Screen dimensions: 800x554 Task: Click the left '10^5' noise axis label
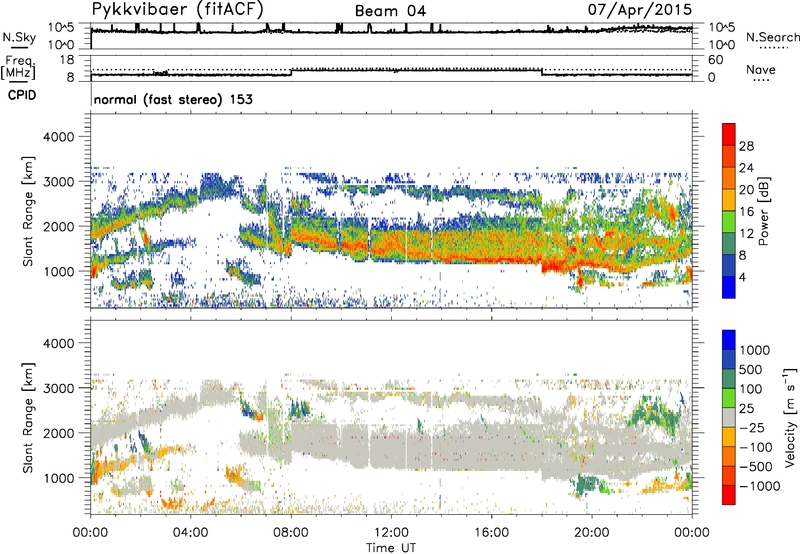point(61,28)
